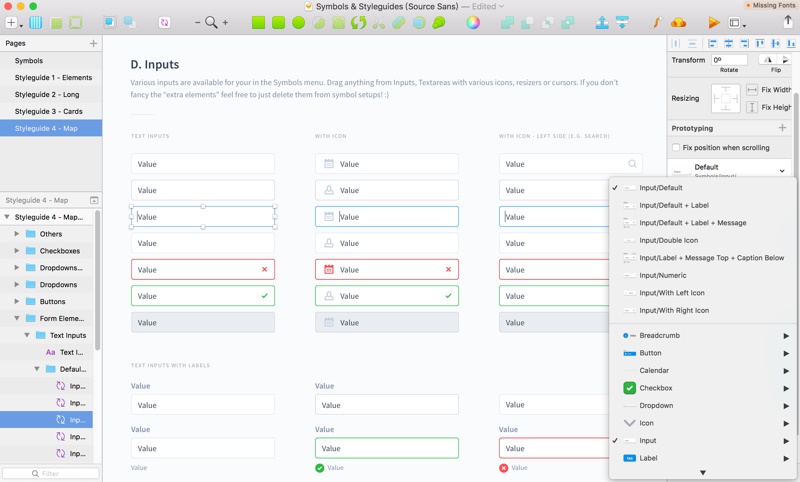The height and width of the screenshot is (482, 800).
Task: Click the Scissors tool icon
Action: tap(378, 22)
